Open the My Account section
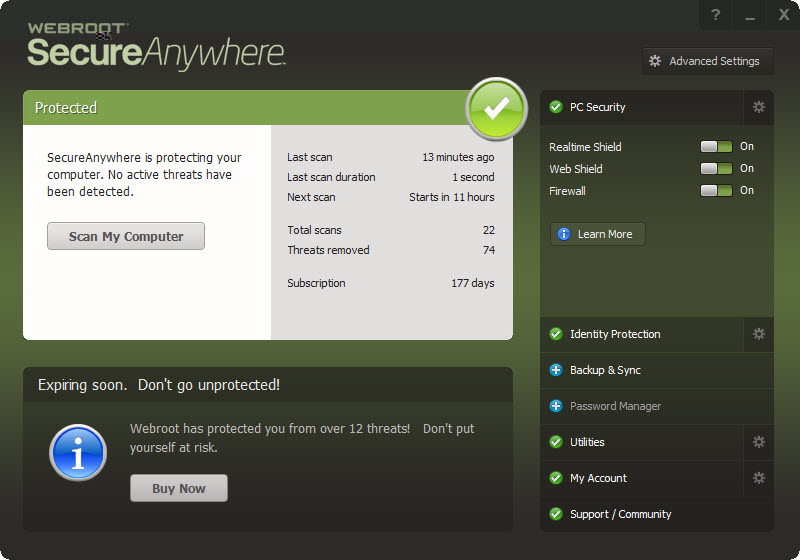Image resolution: width=800 pixels, height=560 pixels. (641, 478)
